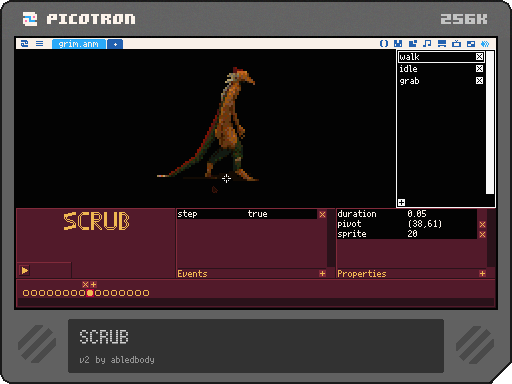Viewport: 512px width, 384px height.
Task: Switch to the desktop workspace icon
Action: tap(471, 44)
